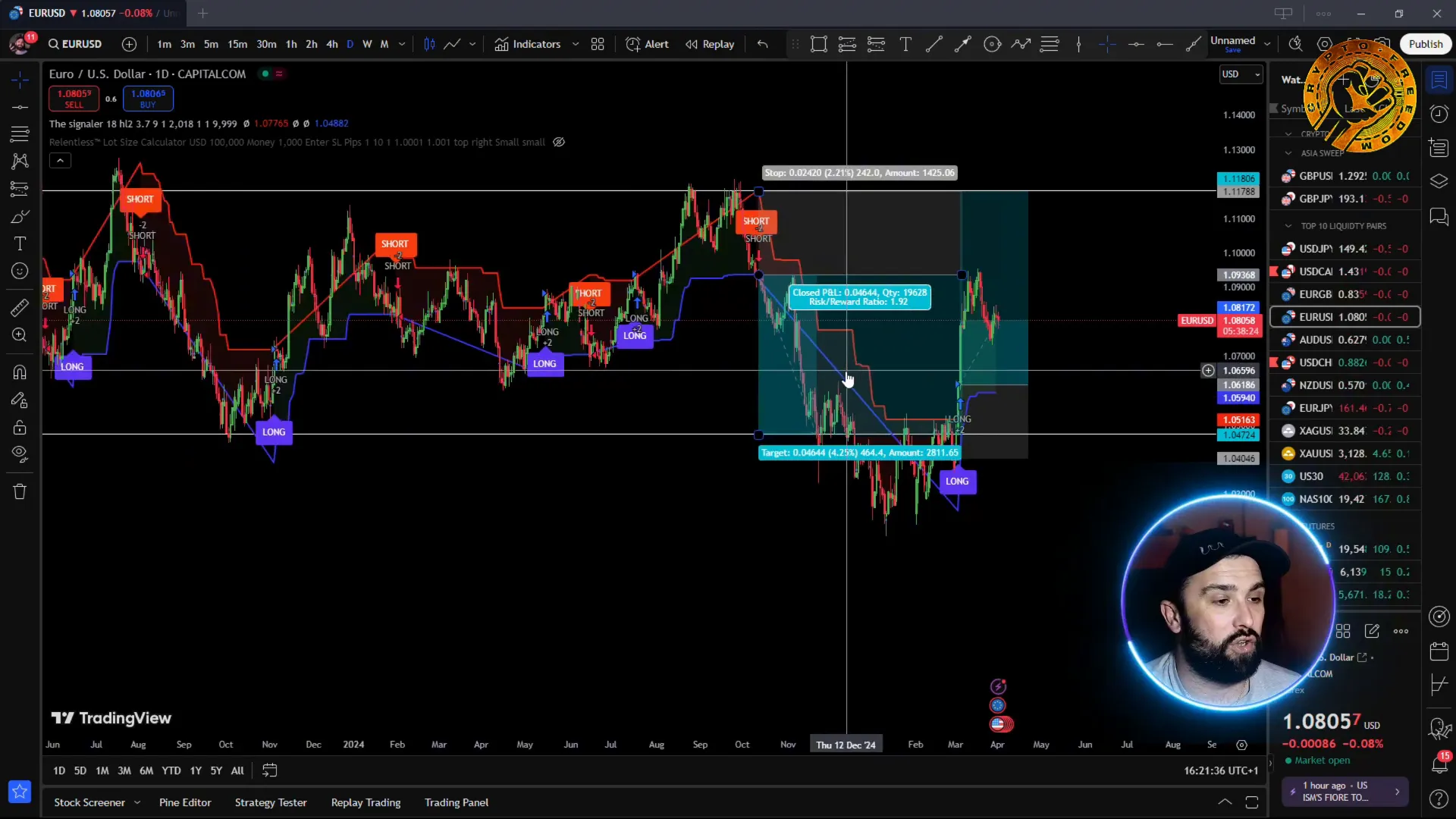Open the USD currency dropdown on price axis
The height and width of the screenshot is (819, 1456).
[1241, 74]
